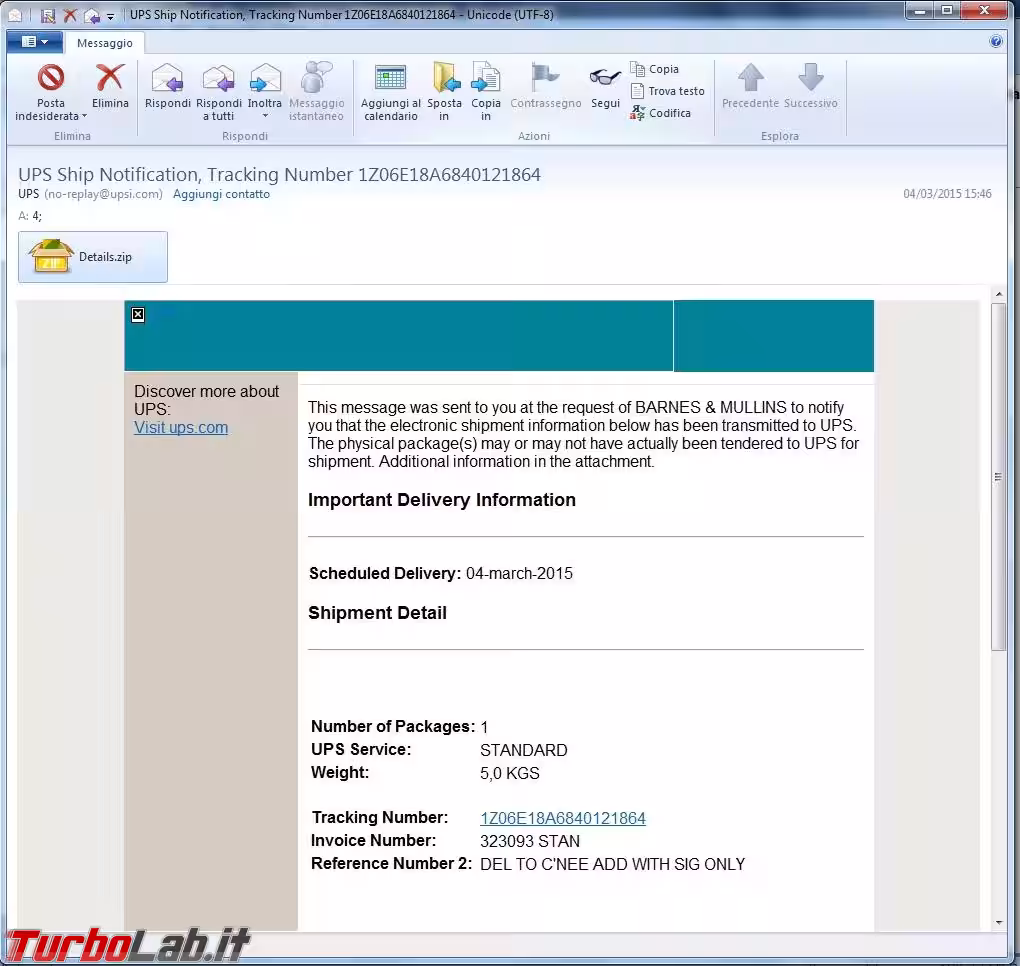Click the sender name UPS
This screenshot has height=966, width=1020.
point(29,194)
